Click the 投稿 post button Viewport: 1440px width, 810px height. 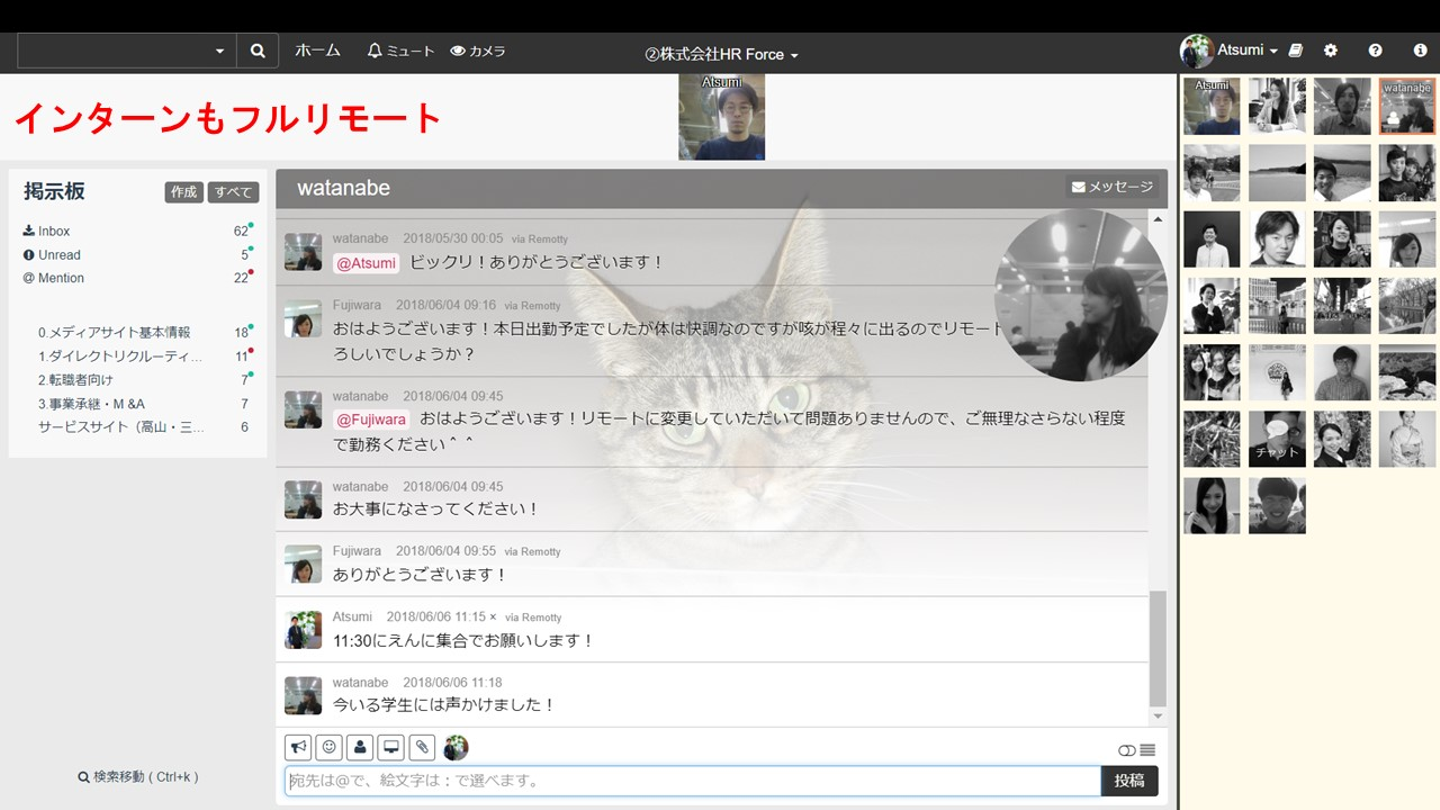(1129, 781)
